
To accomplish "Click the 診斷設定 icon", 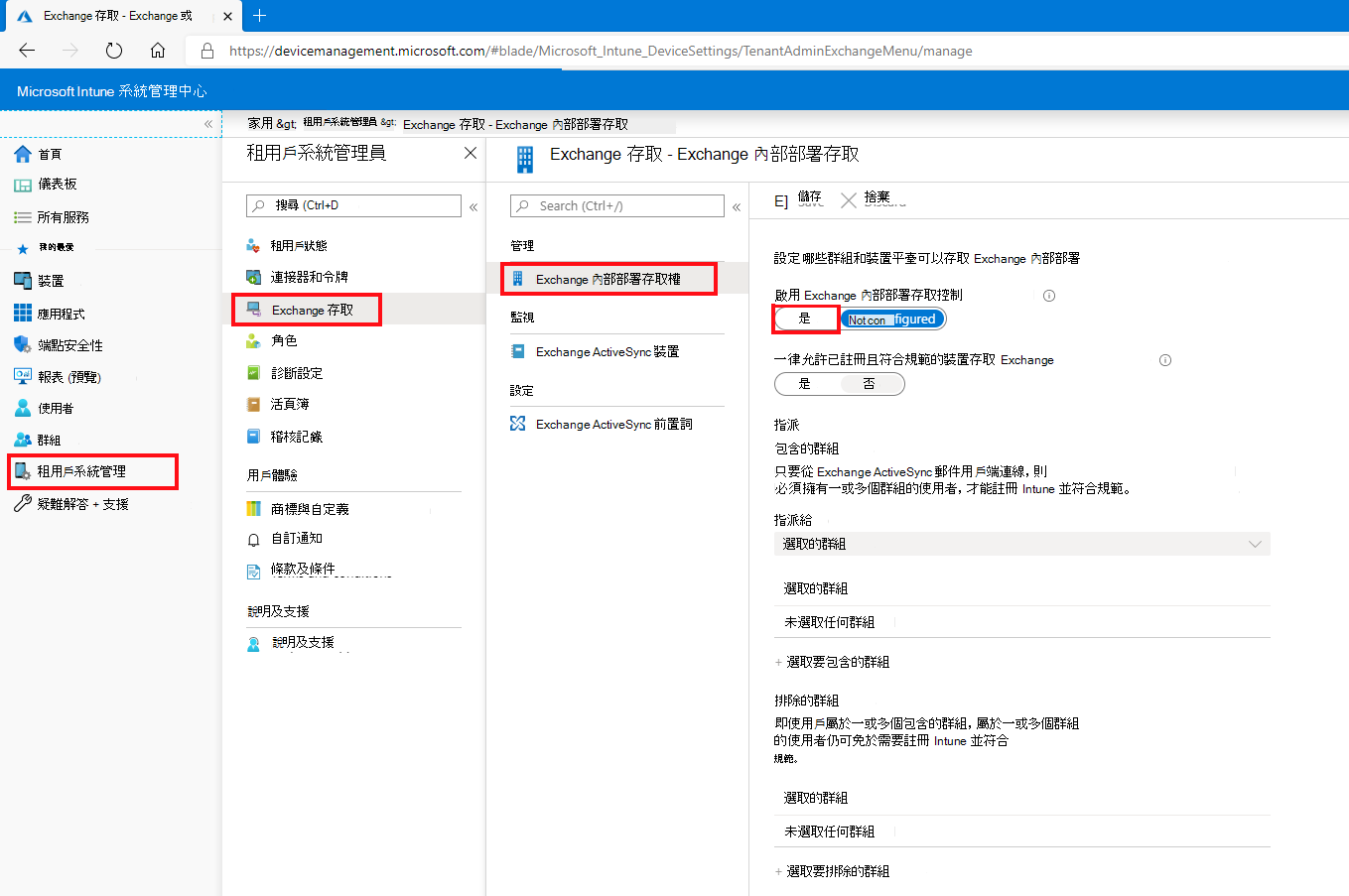I will [253, 373].
